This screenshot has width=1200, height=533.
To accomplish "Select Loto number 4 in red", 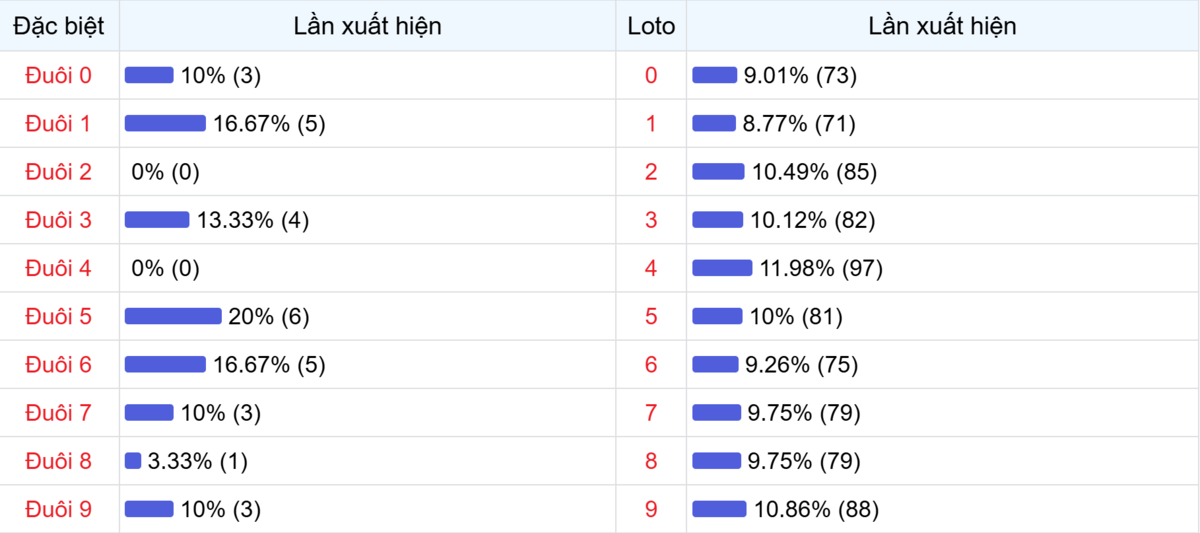I will (651, 268).
